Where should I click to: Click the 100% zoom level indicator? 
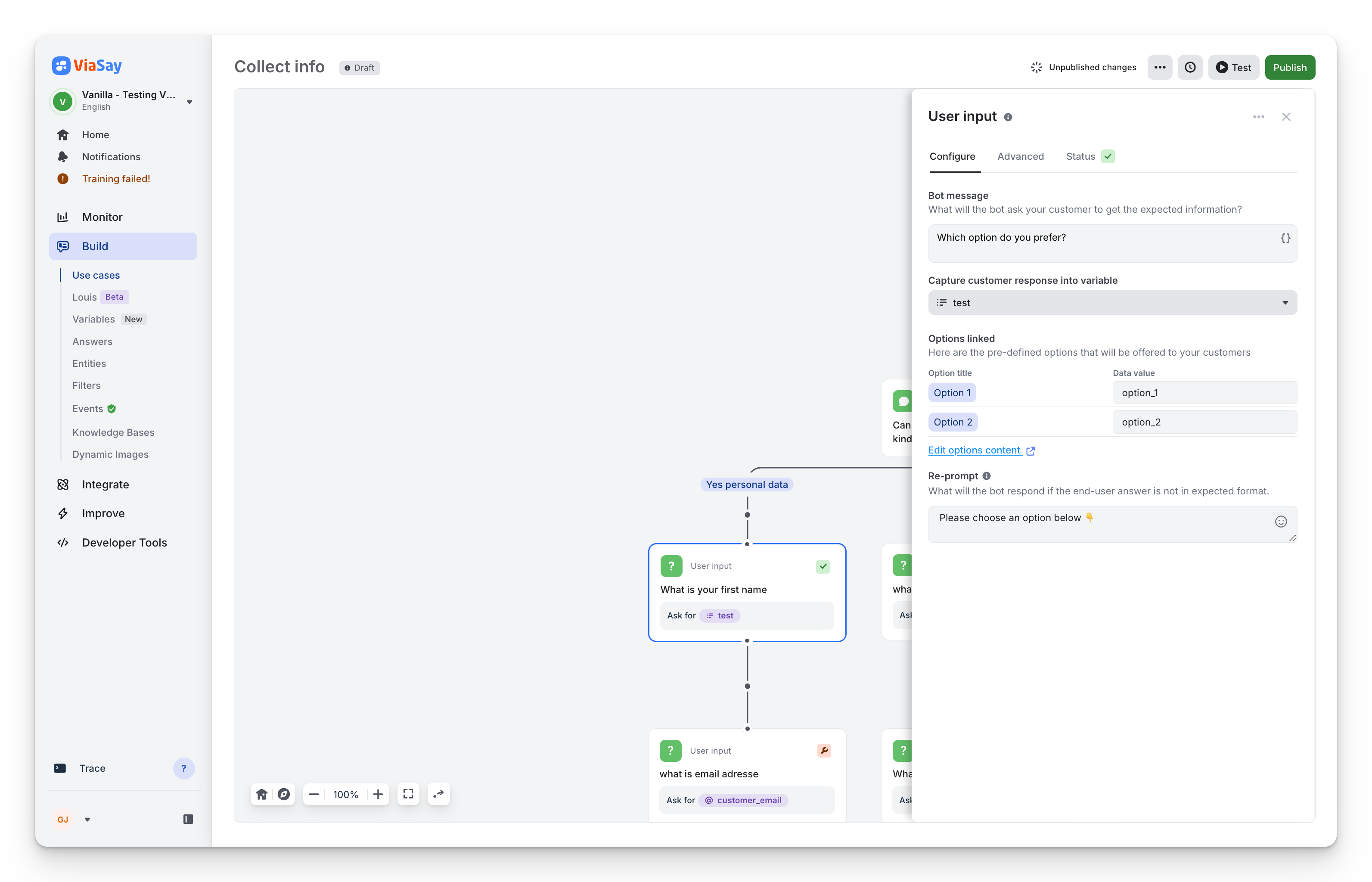point(346,795)
